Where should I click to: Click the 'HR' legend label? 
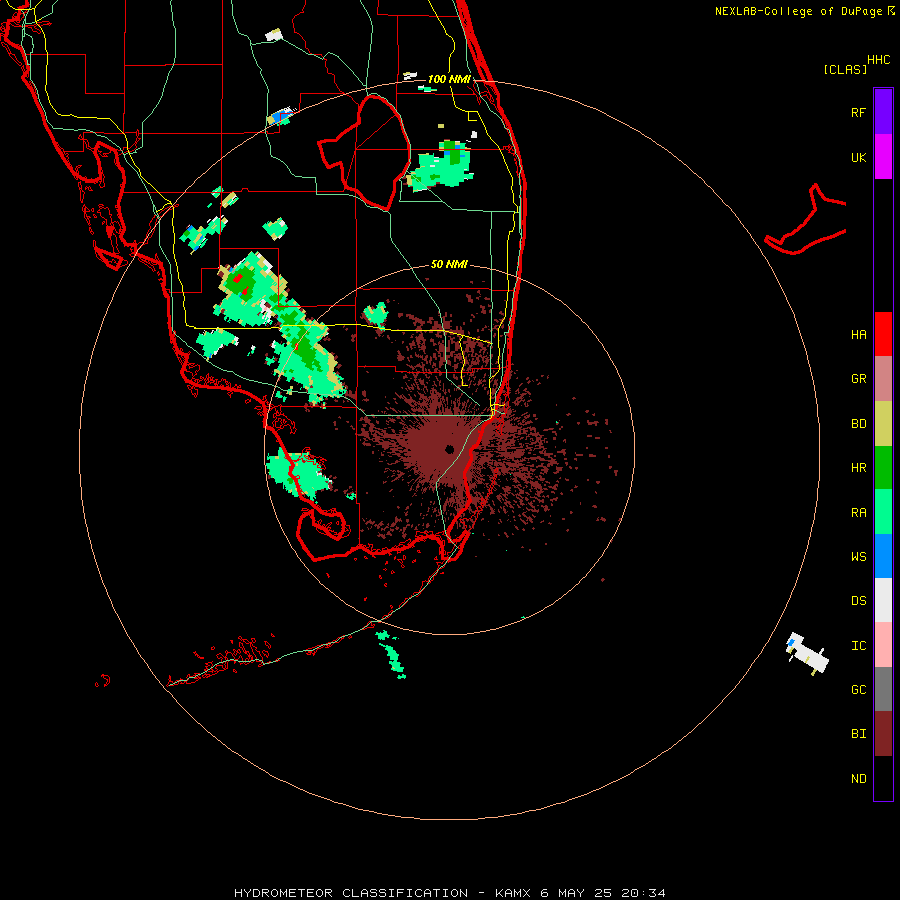click(x=858, y=468)
